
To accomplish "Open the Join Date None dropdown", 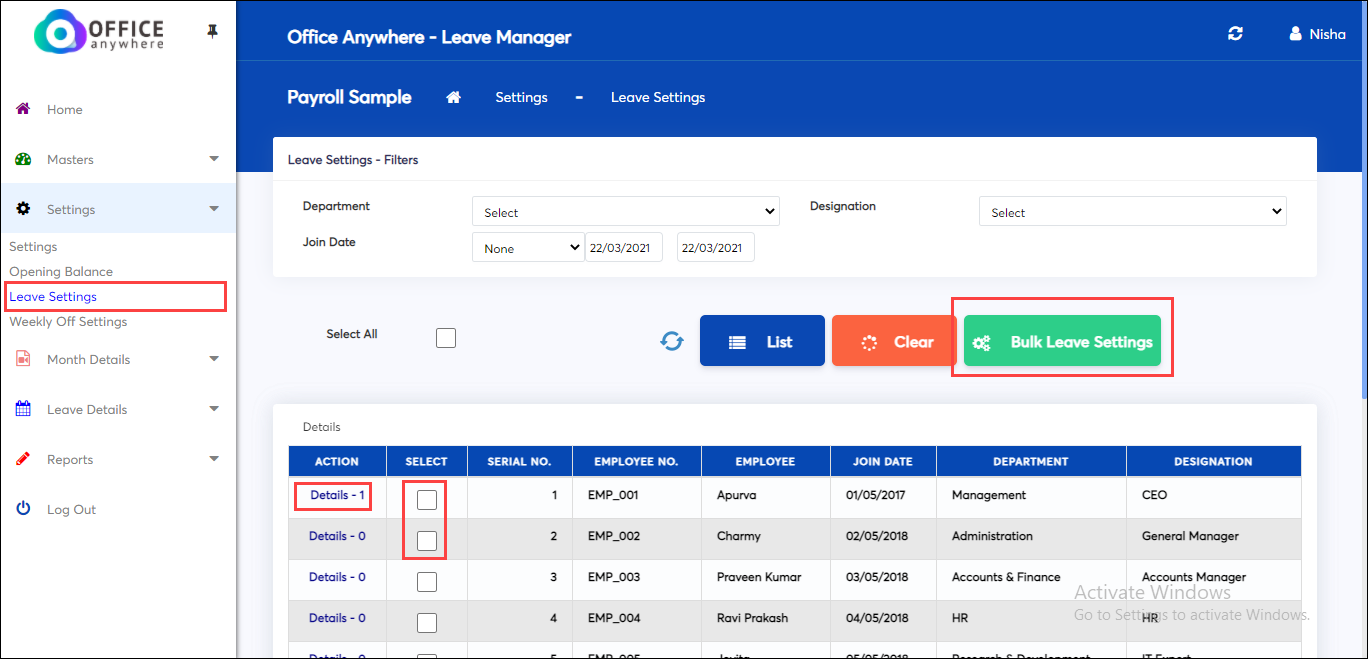I will point(528,247).
